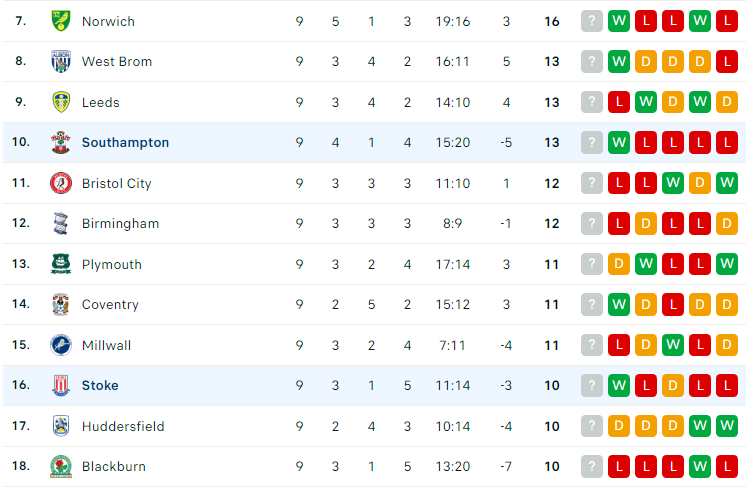Click the Blackburn rose crest
Image resolution: width=746 pixels, height=487 pixels.
click(x=61, y=466)
